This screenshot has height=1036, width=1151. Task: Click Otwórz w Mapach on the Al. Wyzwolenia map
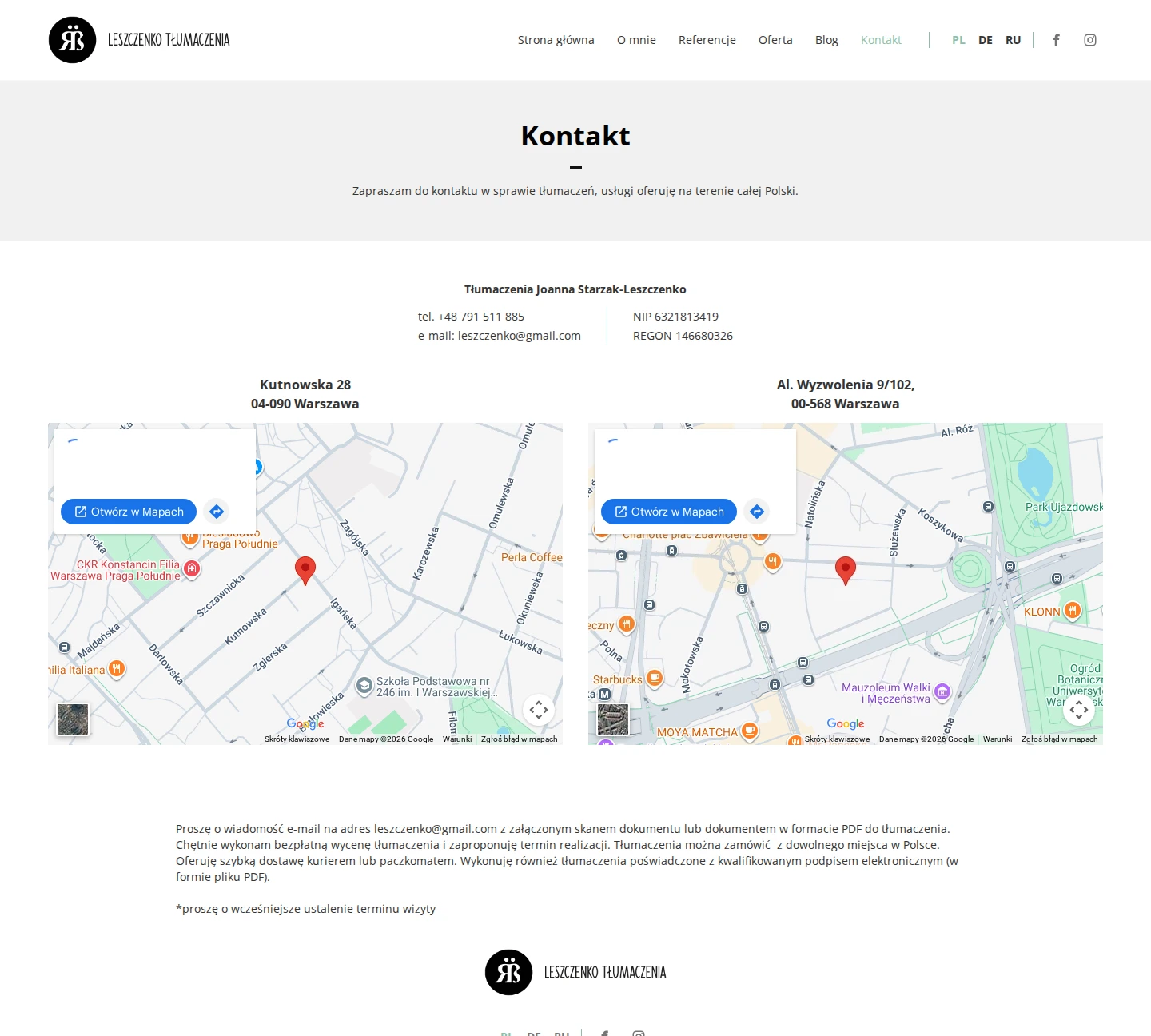click(669, 512)
